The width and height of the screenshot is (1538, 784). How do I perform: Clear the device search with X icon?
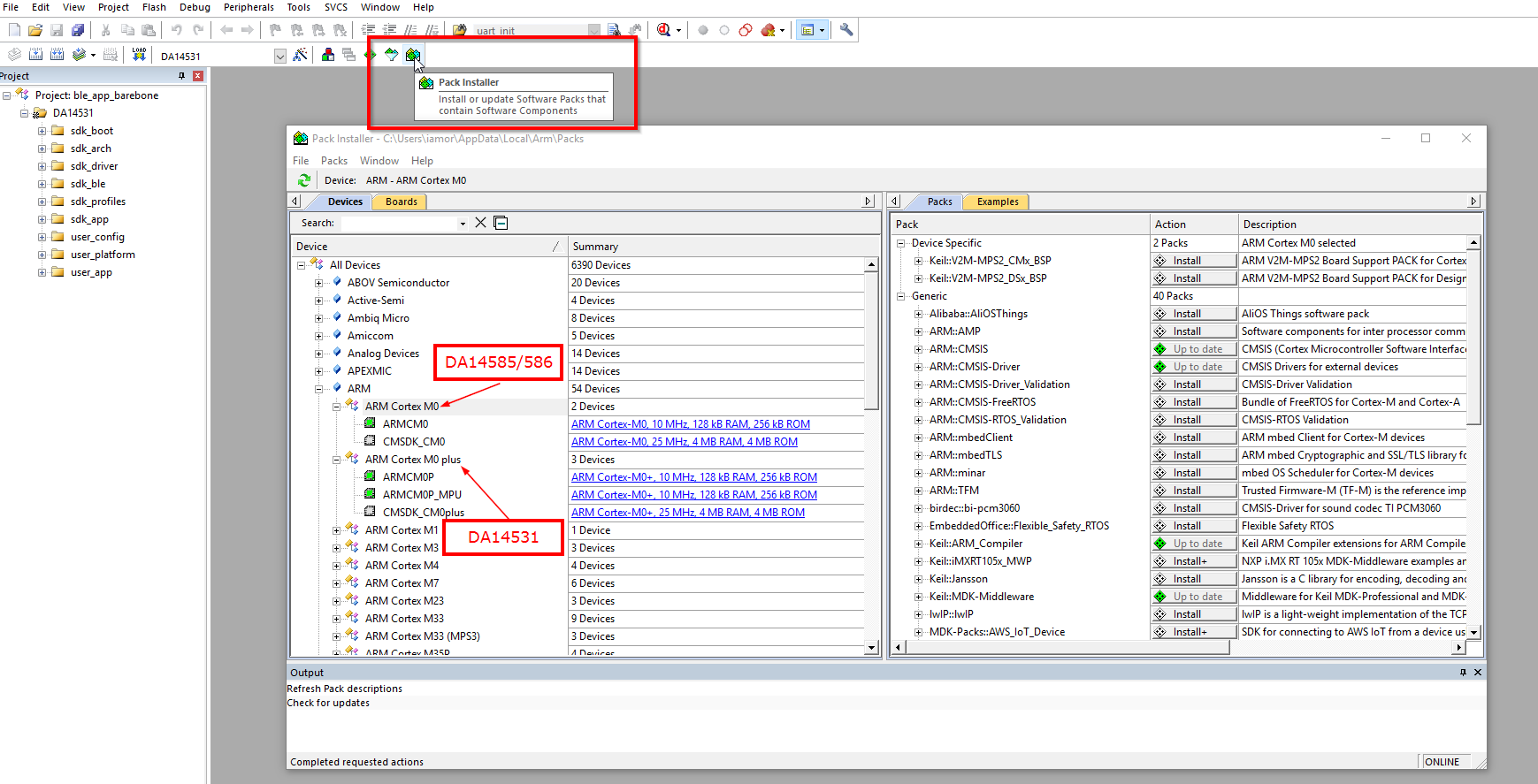click(480, 223)
